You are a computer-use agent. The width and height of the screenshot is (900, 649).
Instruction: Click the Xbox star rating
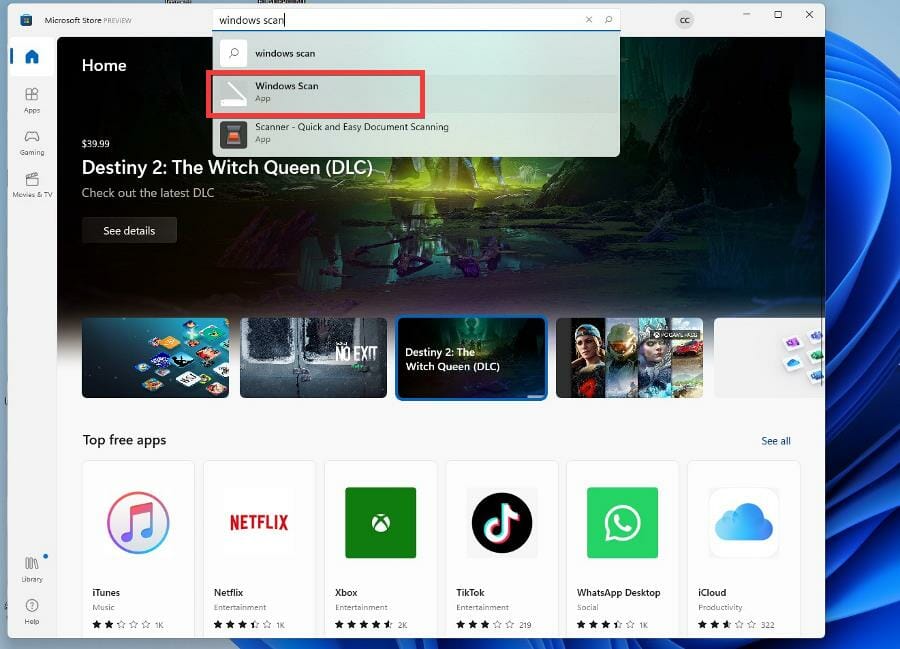[x=364, y=624]
